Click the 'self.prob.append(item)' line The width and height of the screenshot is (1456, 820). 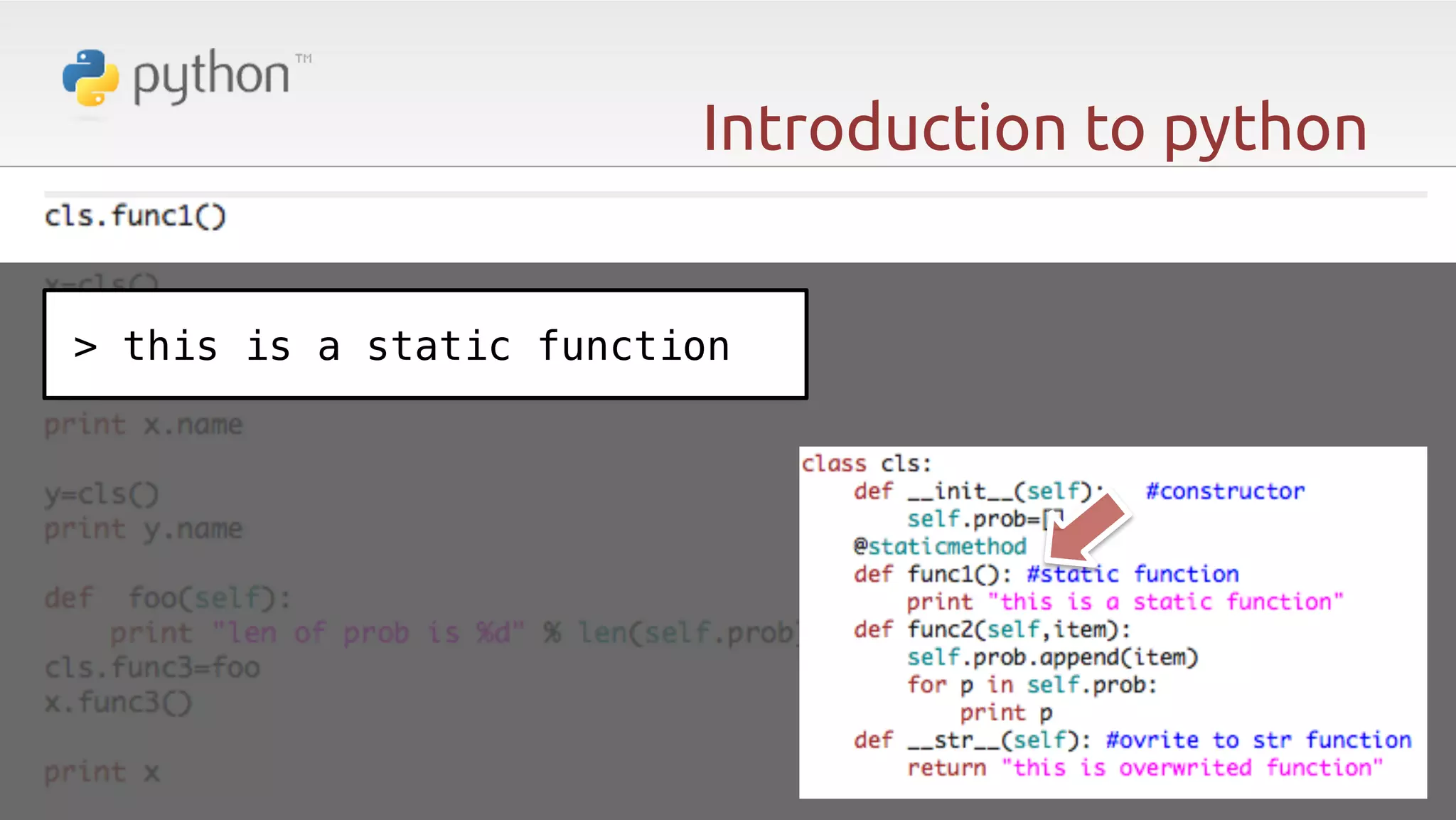pyautogui.click(x=1053, y=657)
